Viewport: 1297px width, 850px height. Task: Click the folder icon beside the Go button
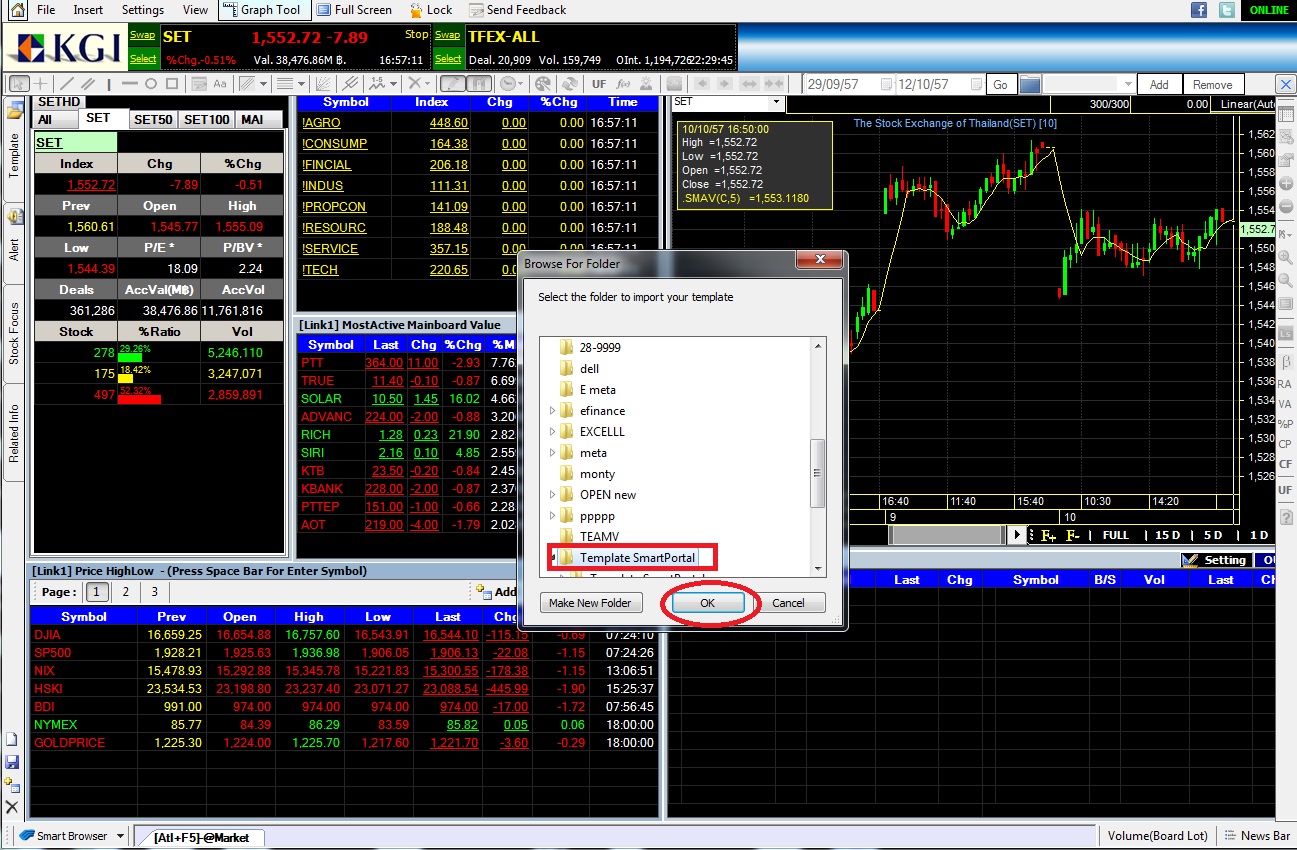1030,85
